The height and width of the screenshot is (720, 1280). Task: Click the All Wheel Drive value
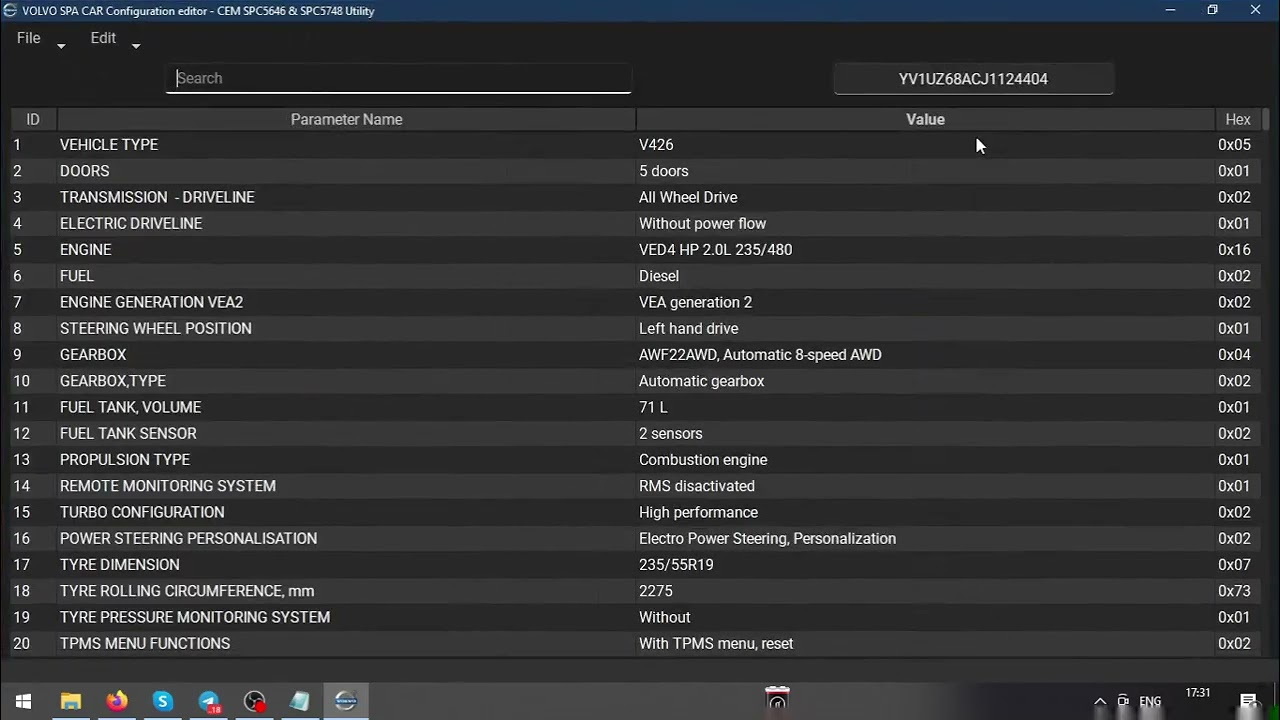coord(688,197)
